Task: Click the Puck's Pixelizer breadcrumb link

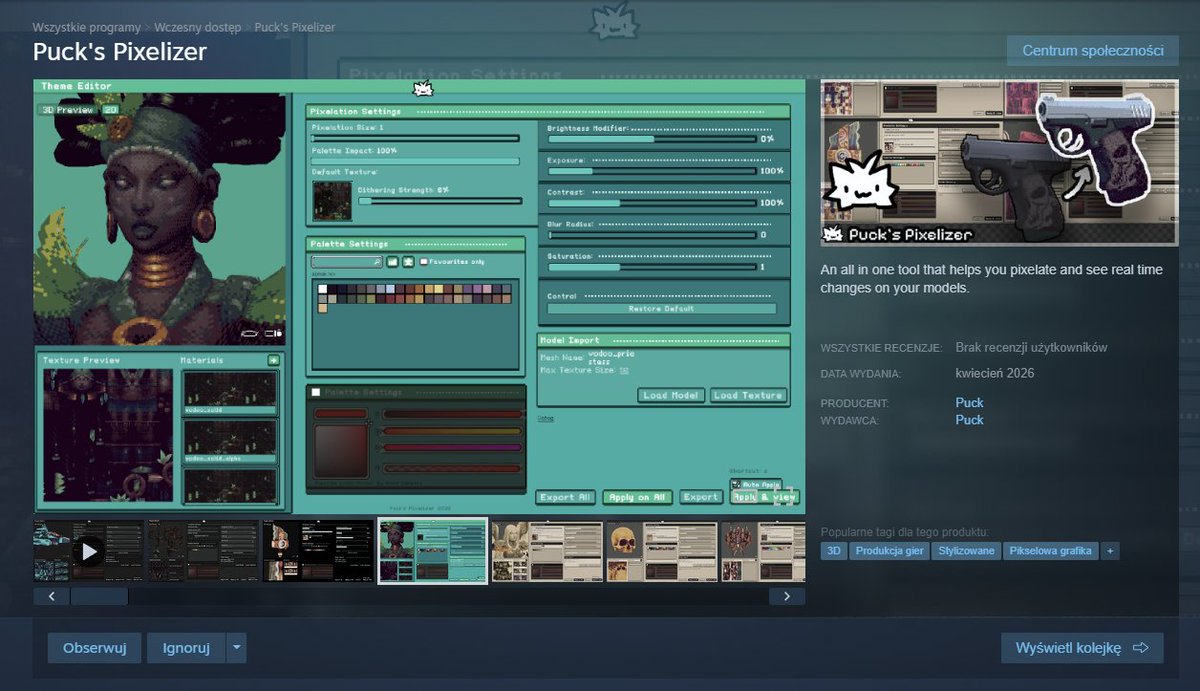Action: coord(295,27)
